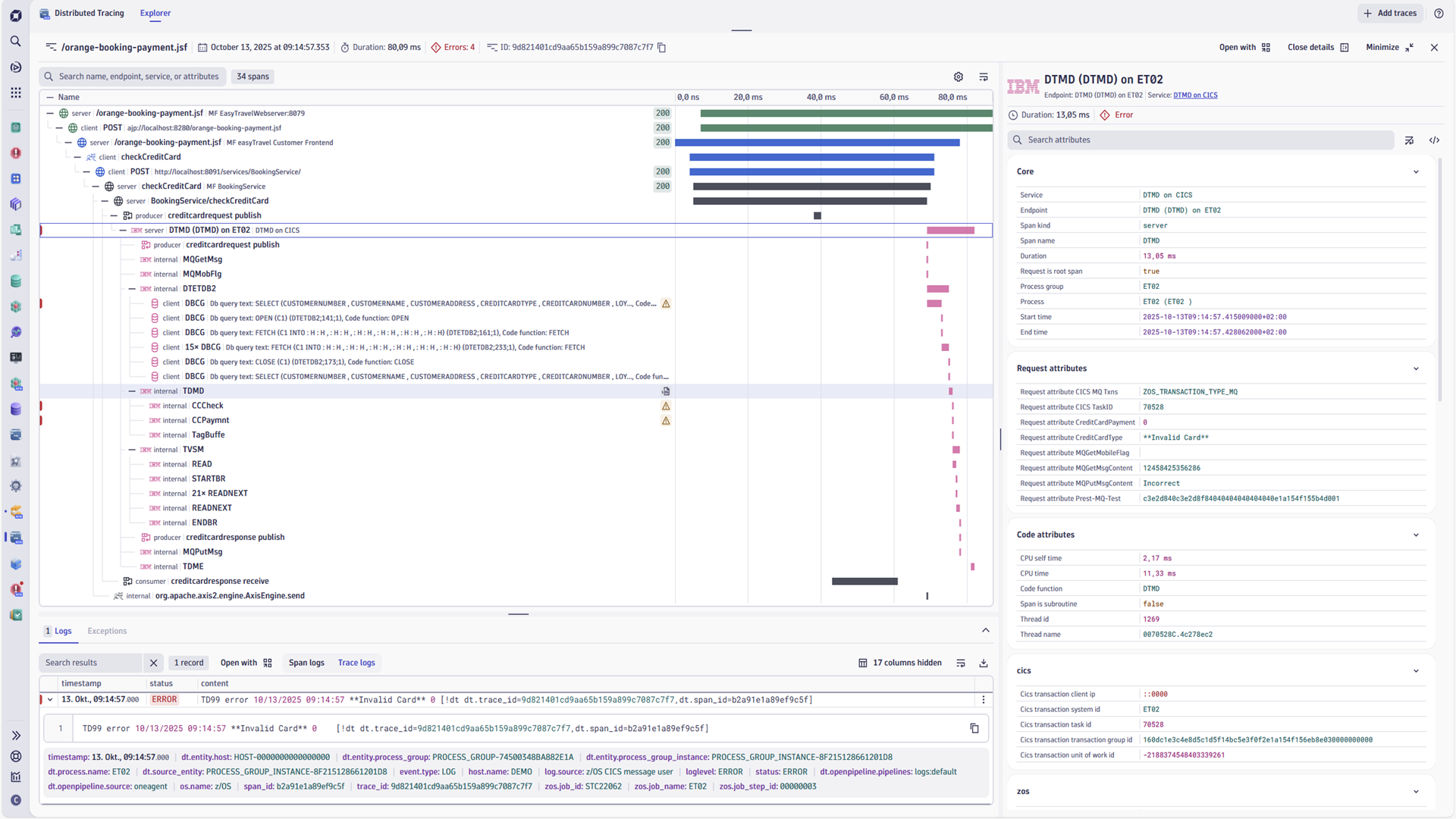
Task: Collapse the Core attributes section
Action: coord(1416,172)
